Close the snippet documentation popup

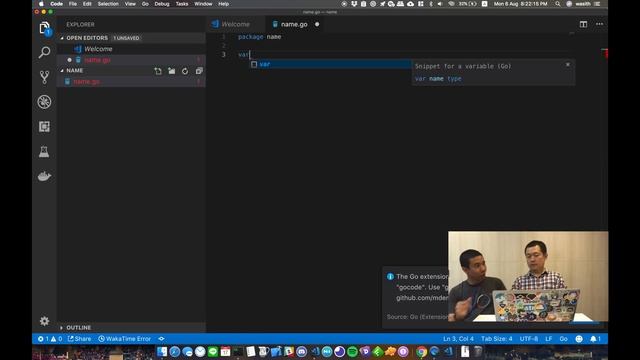pos(568,65)
